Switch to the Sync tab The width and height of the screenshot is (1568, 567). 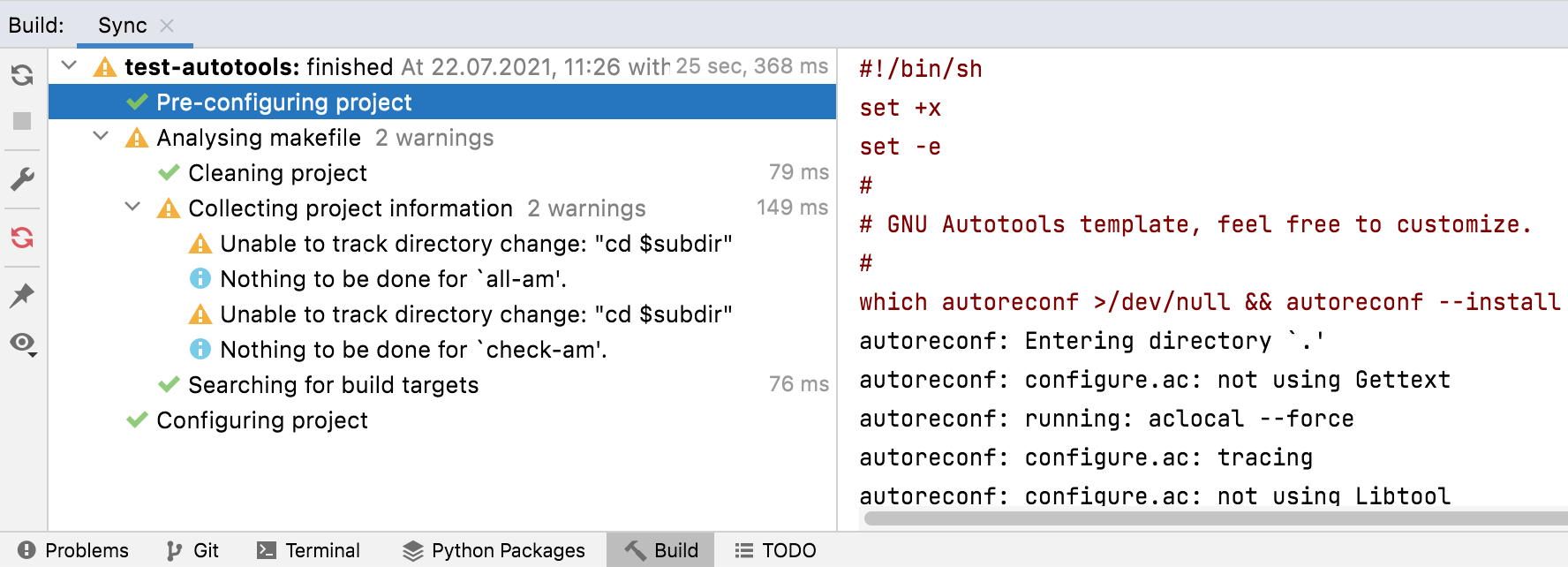(x=122, y=26)
